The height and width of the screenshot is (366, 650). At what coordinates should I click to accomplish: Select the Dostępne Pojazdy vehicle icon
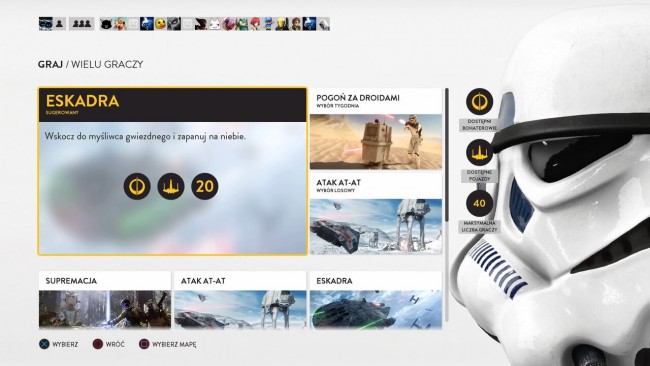tap(479, 153)
